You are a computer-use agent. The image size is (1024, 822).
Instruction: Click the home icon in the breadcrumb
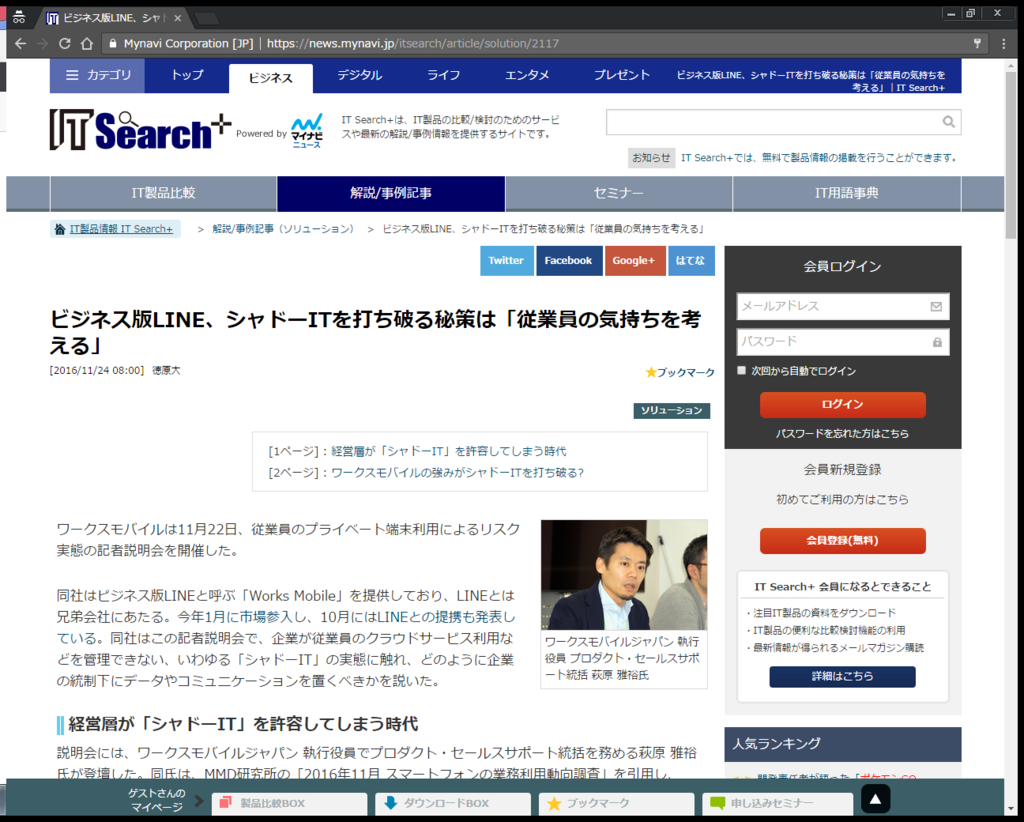[x=59, y=229]
